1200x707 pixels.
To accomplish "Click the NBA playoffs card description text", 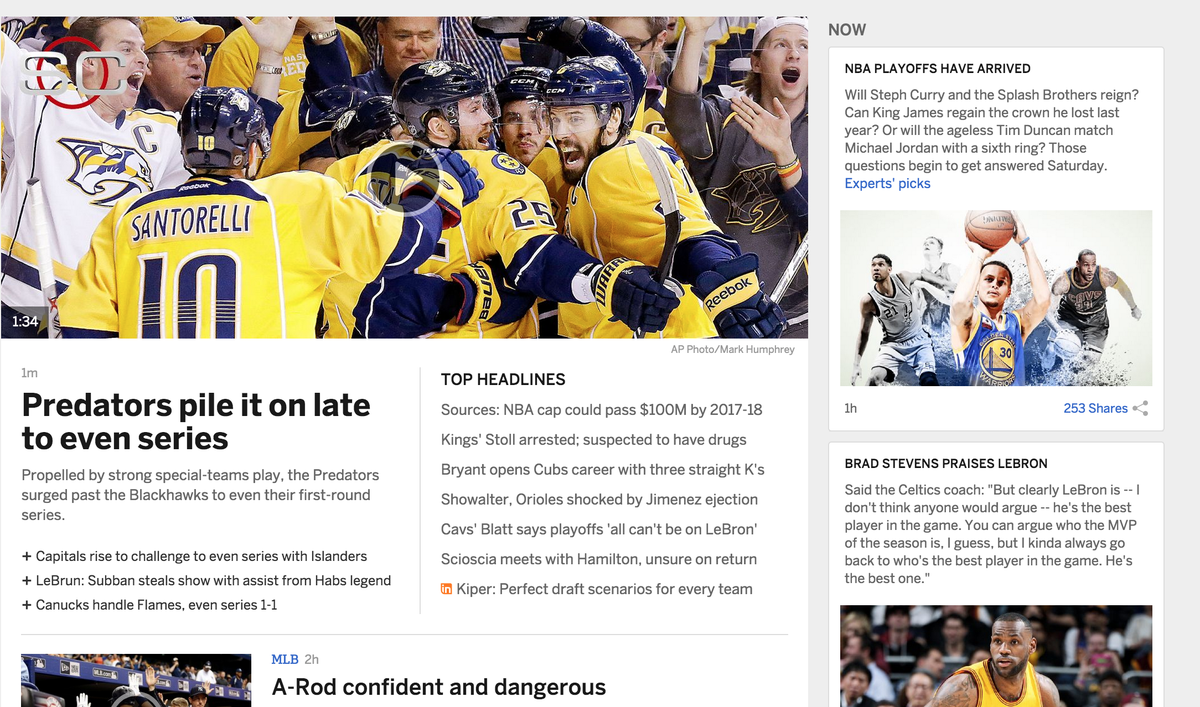I will [x=992, y=130].
